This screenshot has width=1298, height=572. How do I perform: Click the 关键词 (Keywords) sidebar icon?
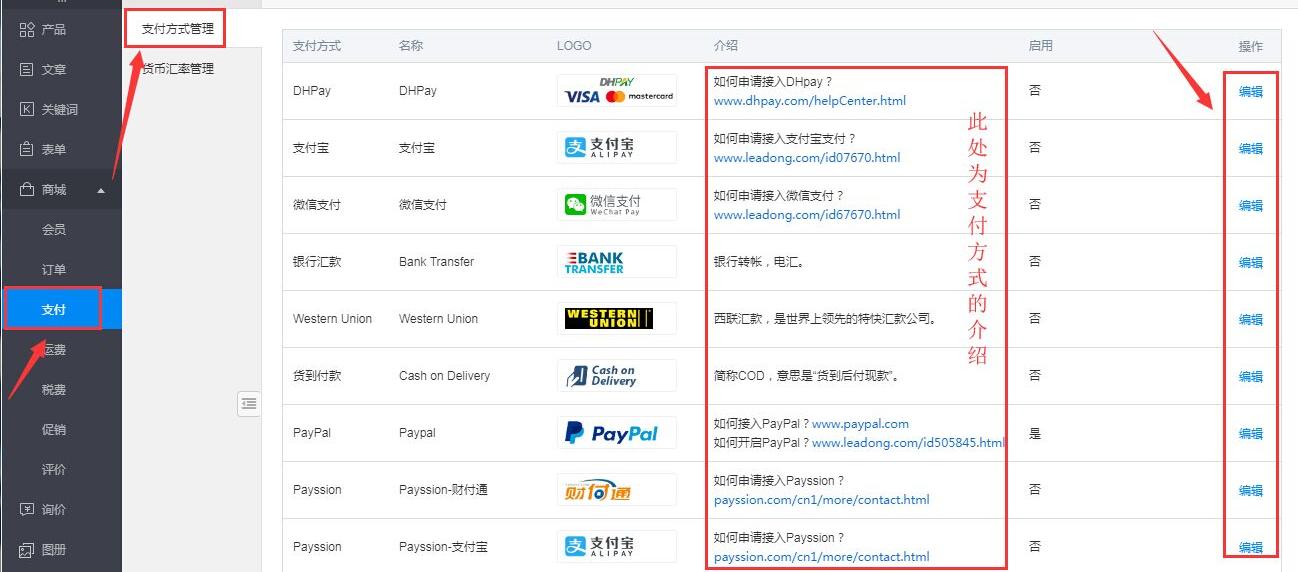27,110
